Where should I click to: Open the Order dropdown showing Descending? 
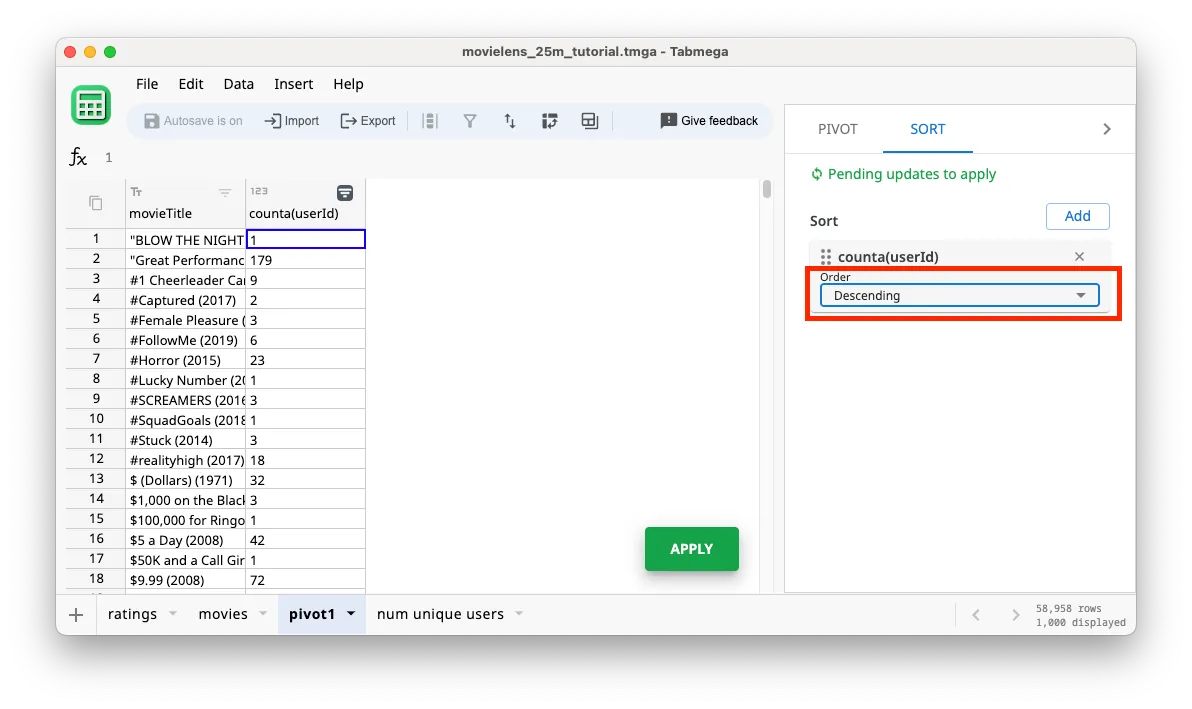tap(959, 295)
